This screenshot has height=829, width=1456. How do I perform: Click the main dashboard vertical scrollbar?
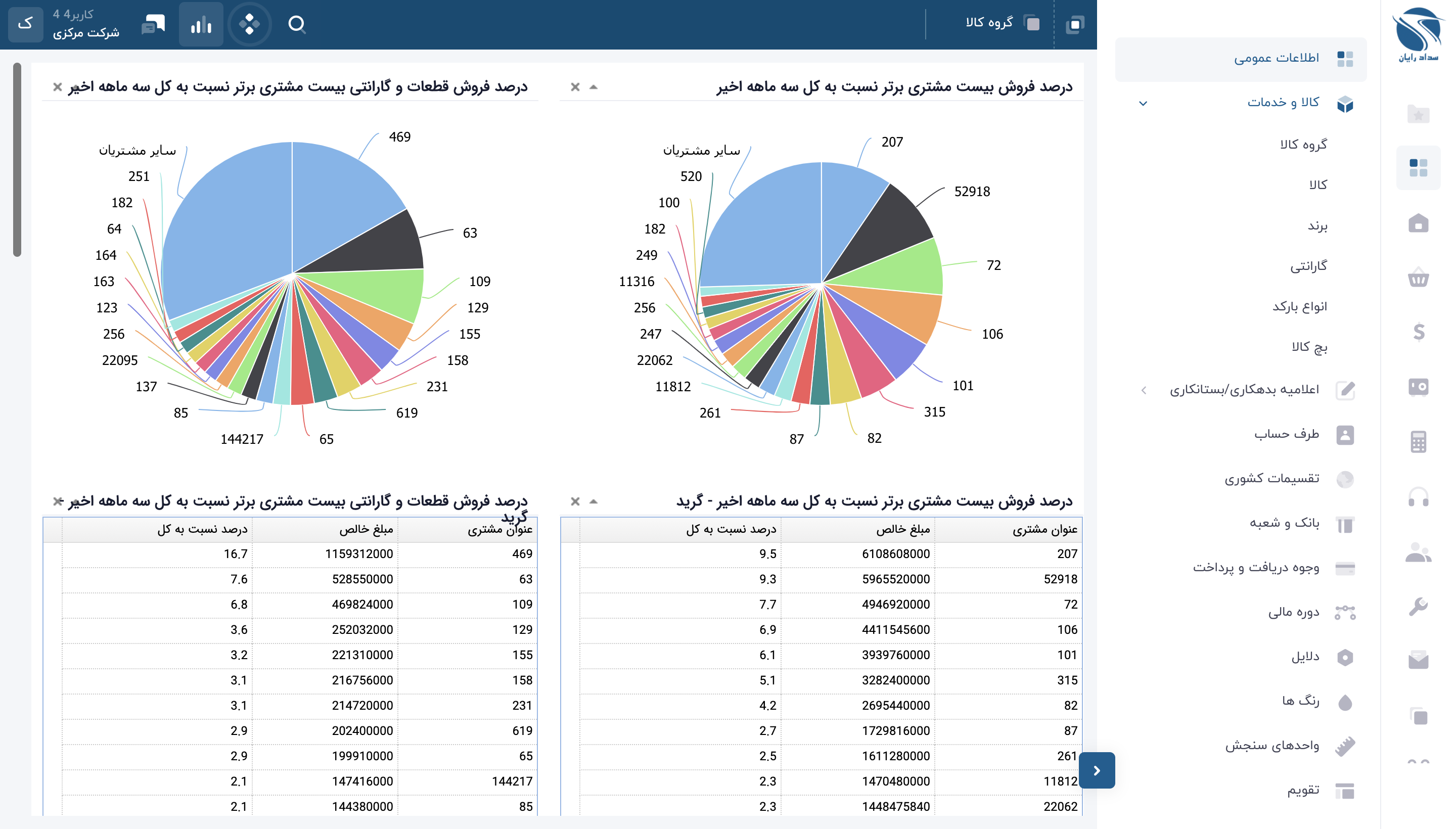point(17,159)
